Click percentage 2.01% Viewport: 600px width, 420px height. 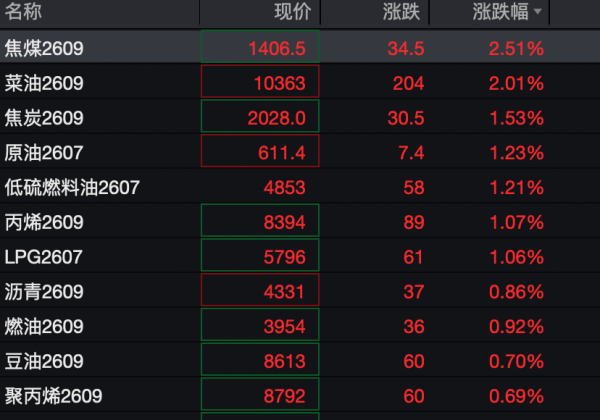coord(516,84)
